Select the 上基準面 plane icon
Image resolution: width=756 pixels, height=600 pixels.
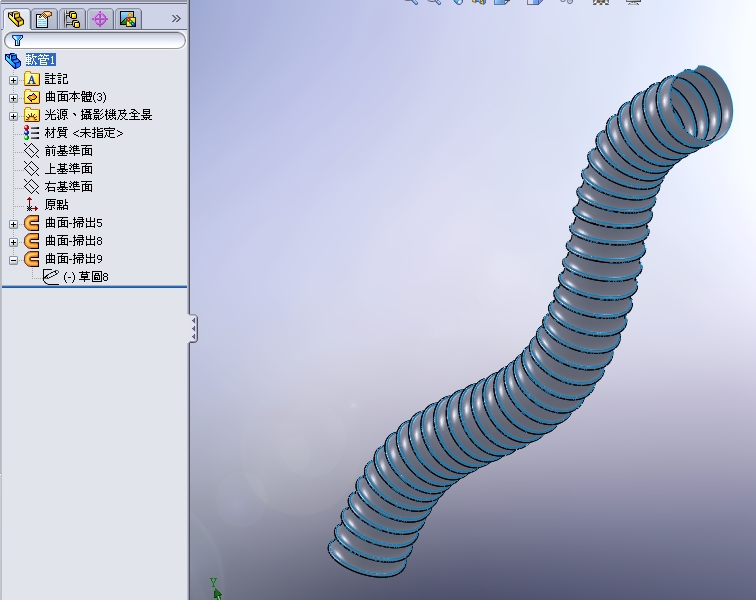click(32, 169)
